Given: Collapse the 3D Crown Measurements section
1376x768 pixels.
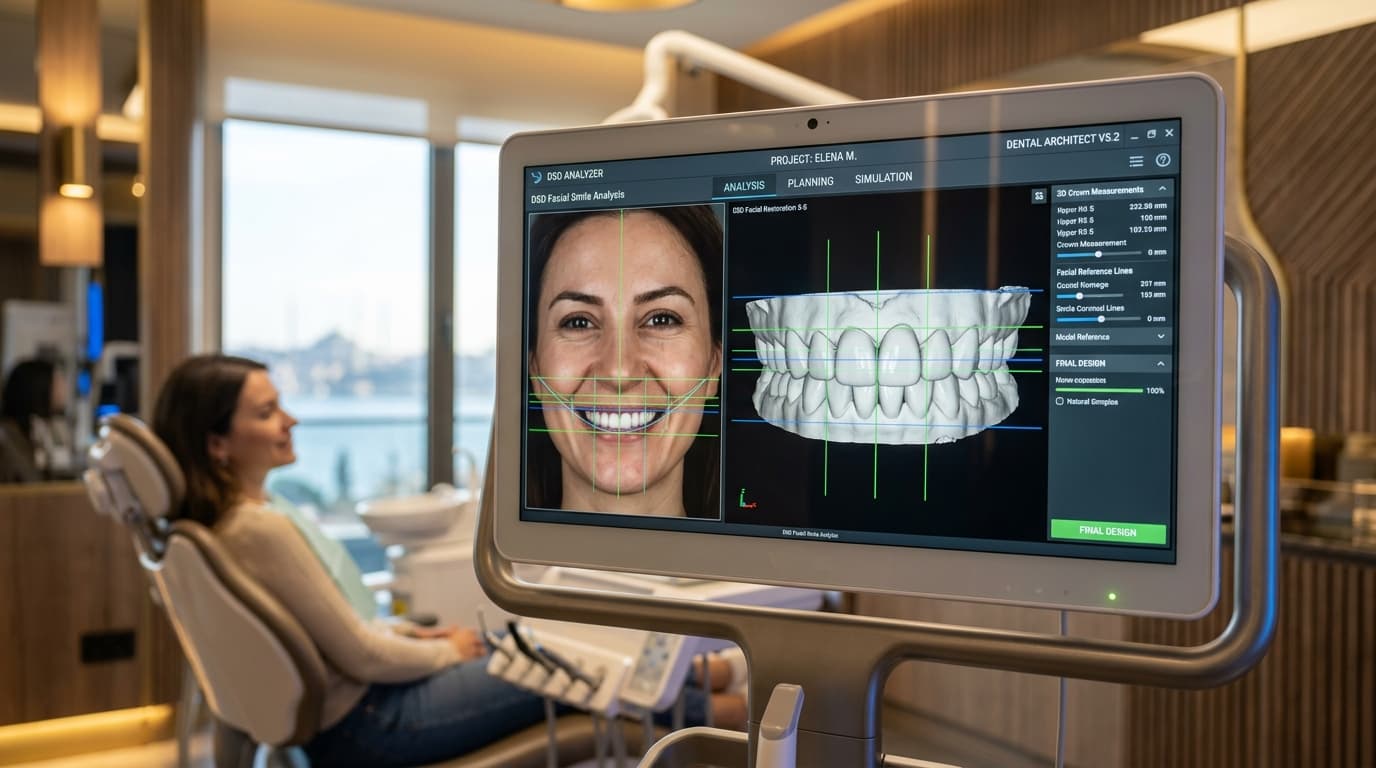Looking at the screenshot, I should coord(1162,188).
